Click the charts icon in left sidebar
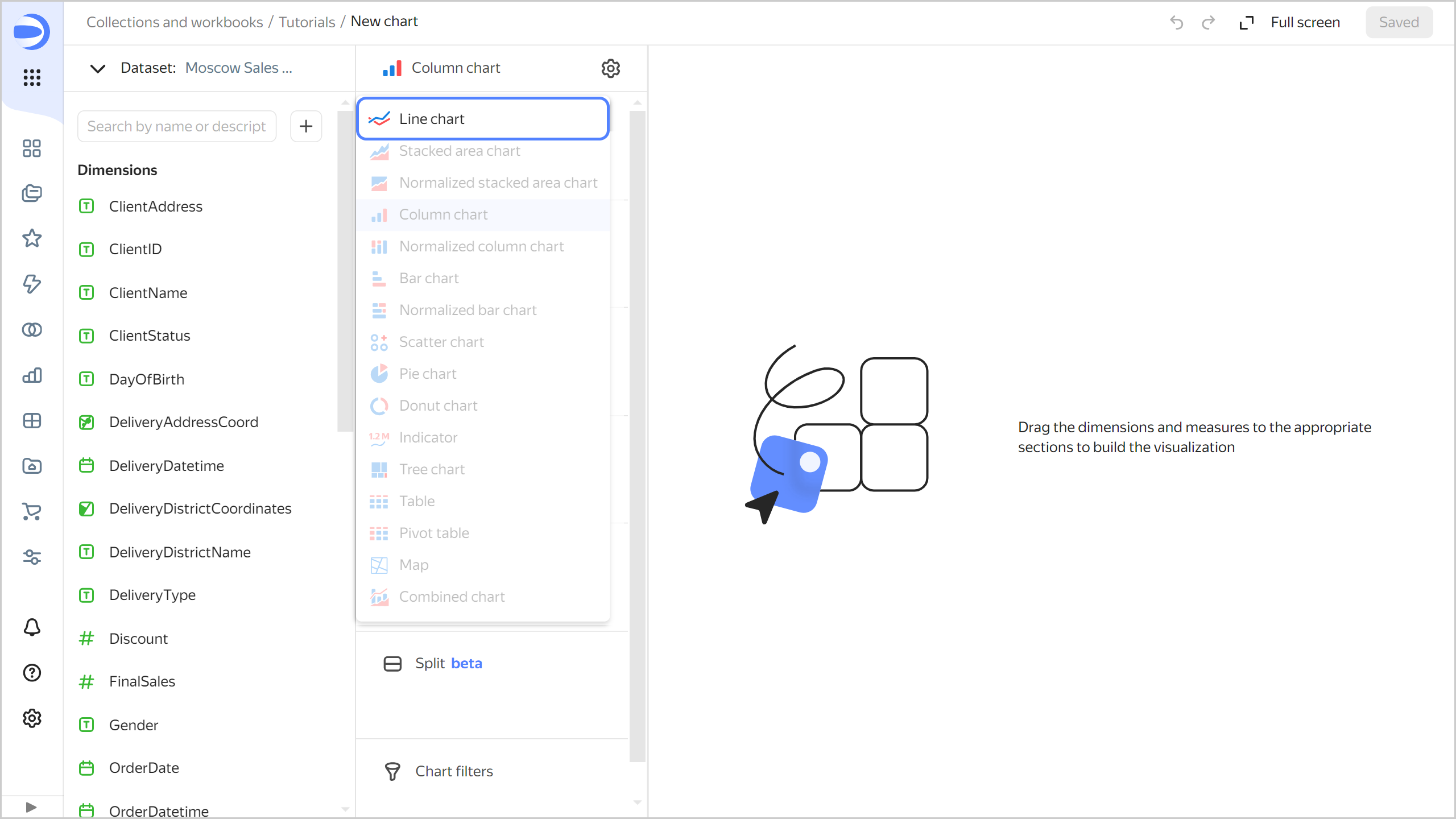The height and width of the screenshot is (819, 1456). pos(32,375)
